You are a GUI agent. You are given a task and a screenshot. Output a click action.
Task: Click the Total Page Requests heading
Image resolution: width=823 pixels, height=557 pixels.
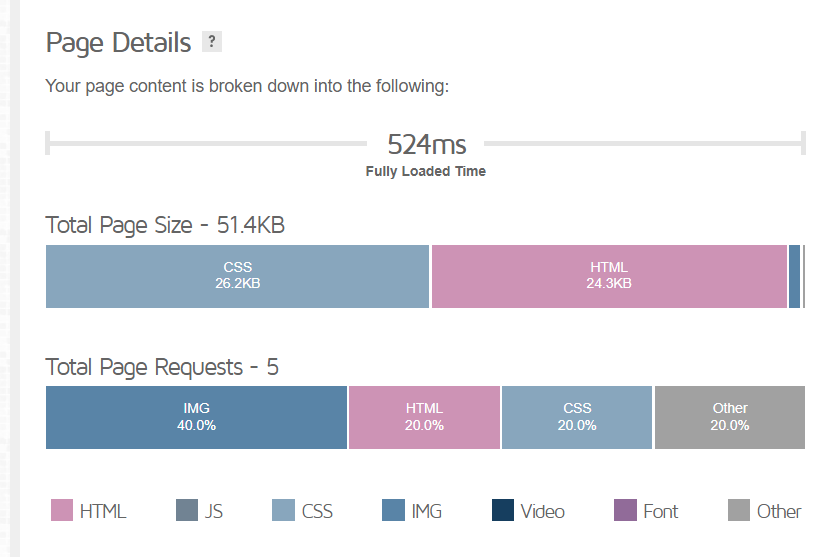point(162,368)
